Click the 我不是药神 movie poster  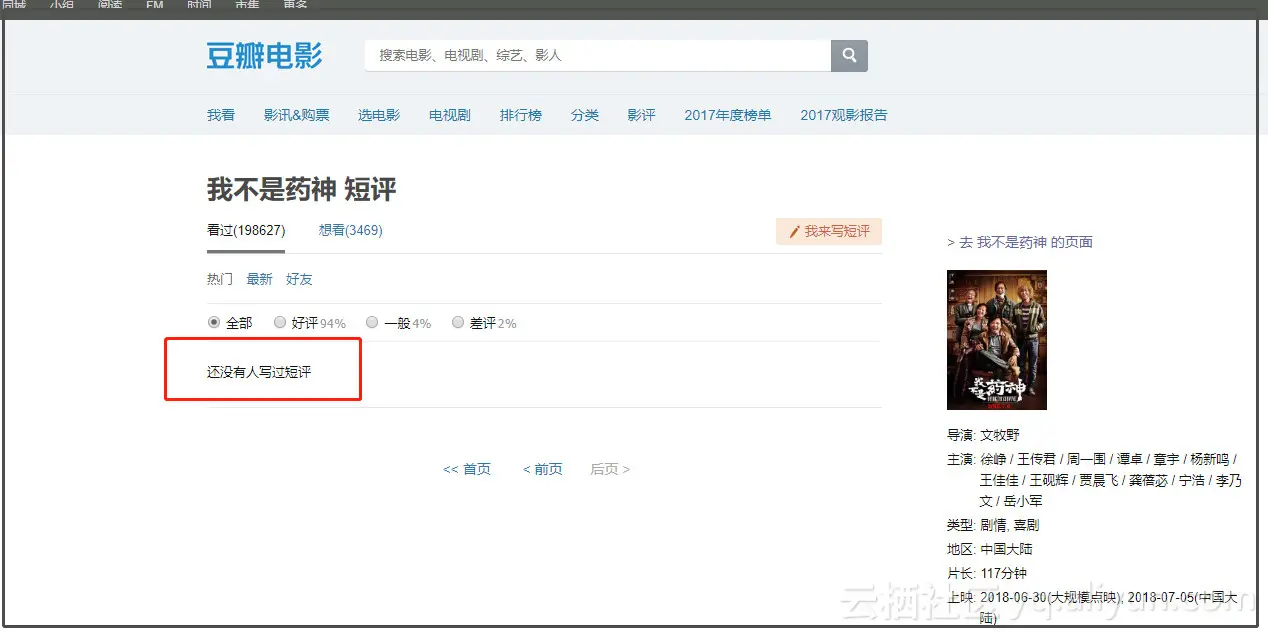[997, 340]
